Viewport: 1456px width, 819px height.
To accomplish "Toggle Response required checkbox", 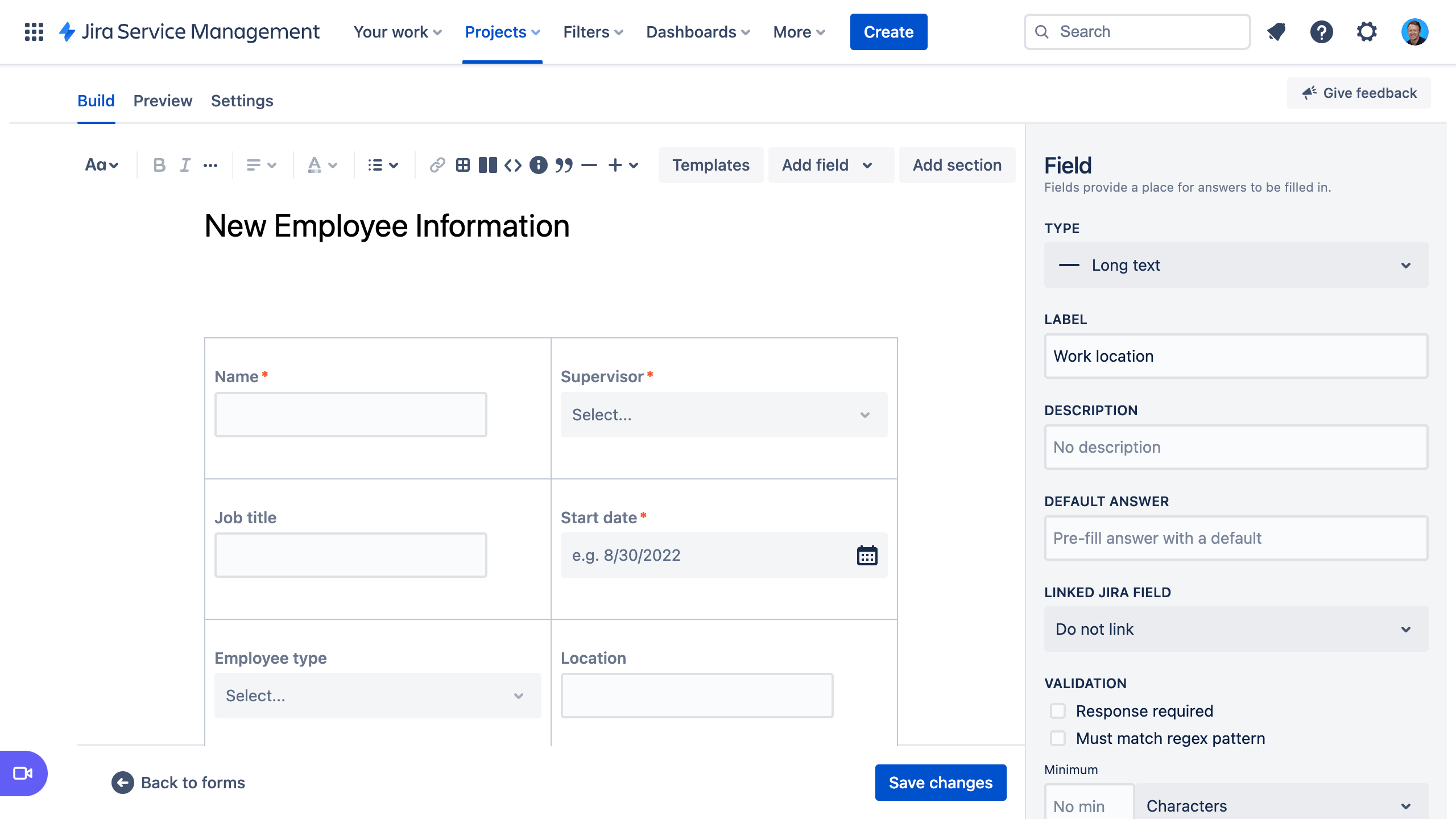I will click(1058, 710).
